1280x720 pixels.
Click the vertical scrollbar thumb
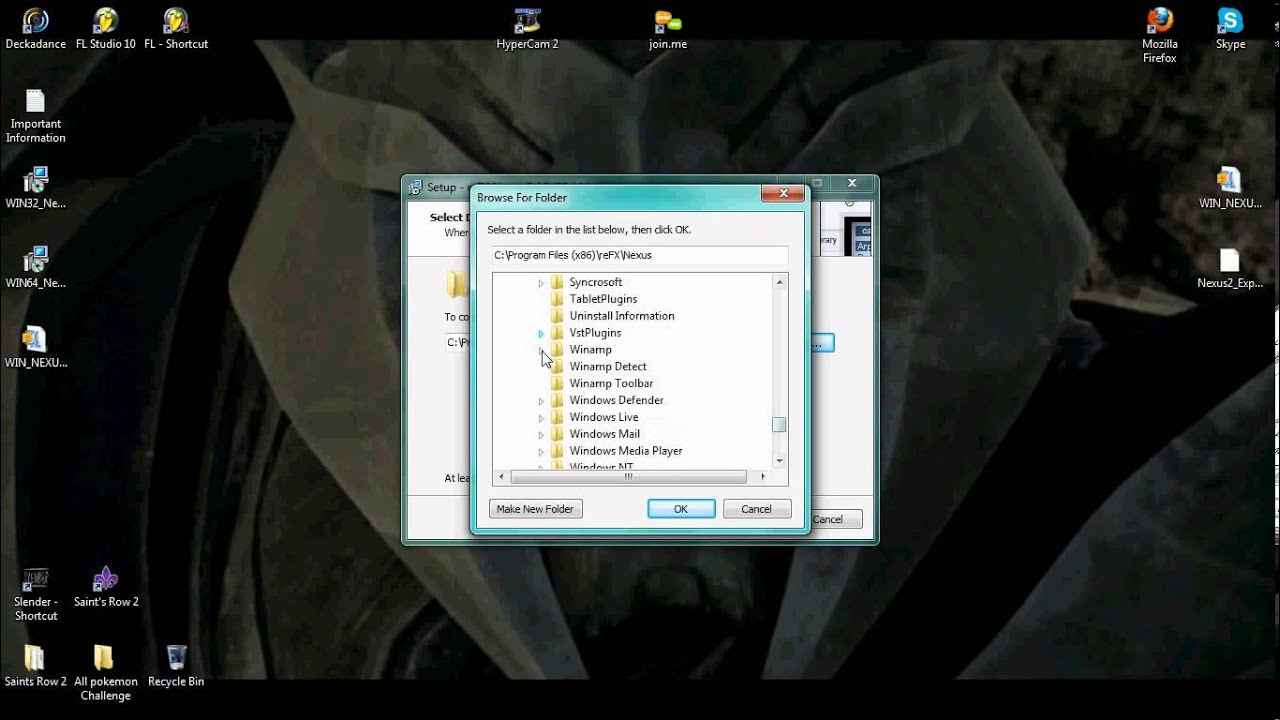click(x=779, y=425)
